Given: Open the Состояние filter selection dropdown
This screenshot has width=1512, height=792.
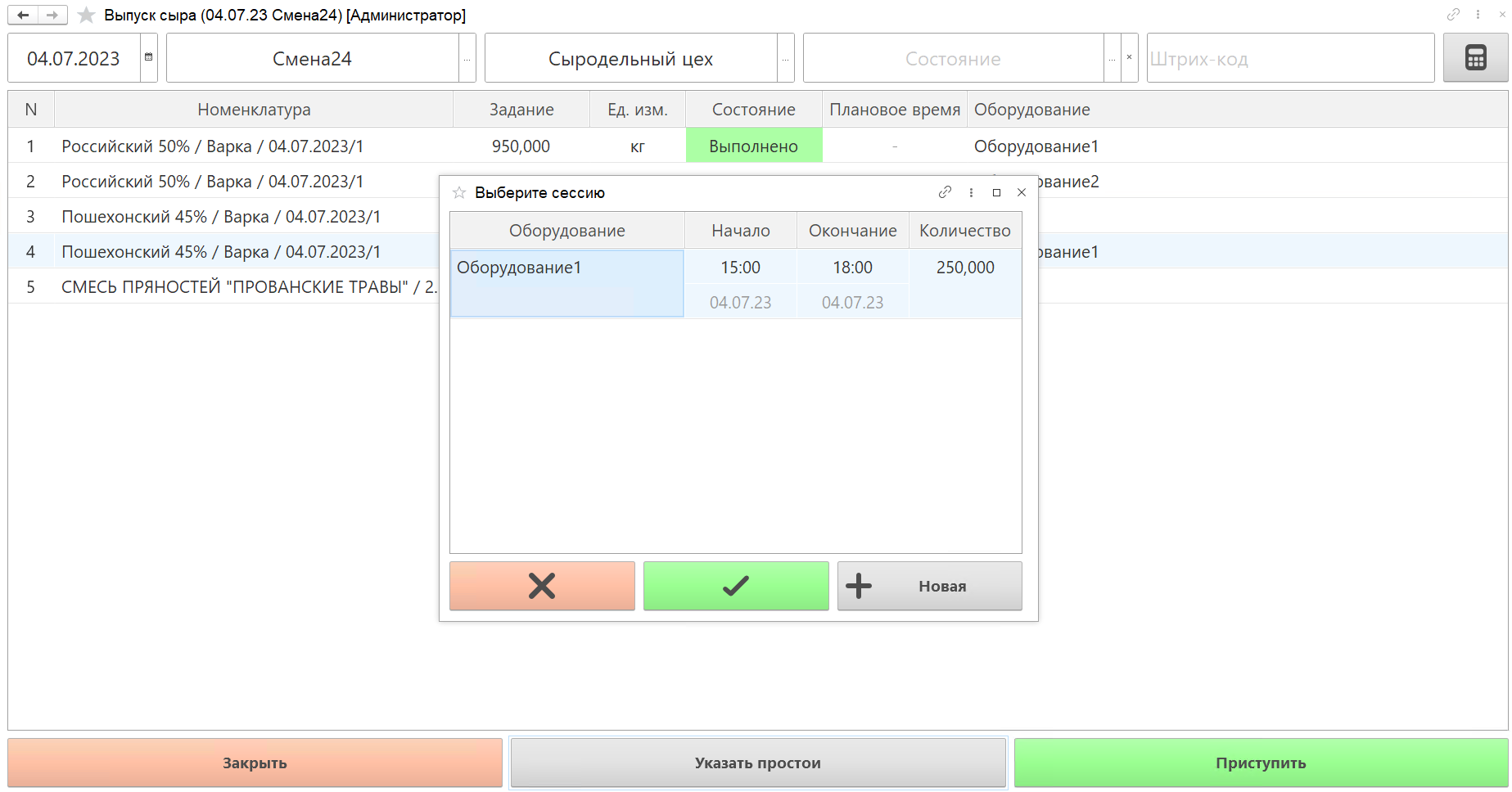Looking at the screenshot, I should tap(1112, 59).
